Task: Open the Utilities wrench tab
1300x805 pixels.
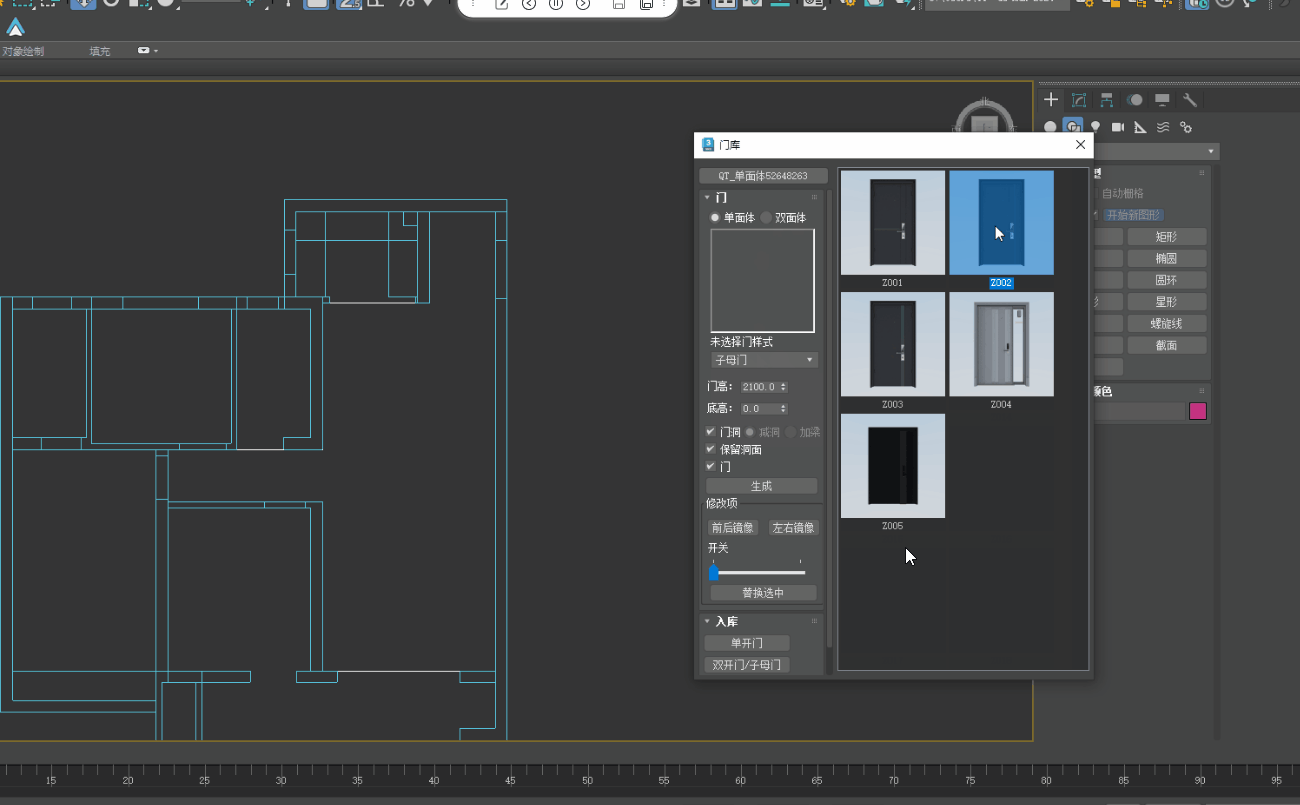Action: point(1190,100)
